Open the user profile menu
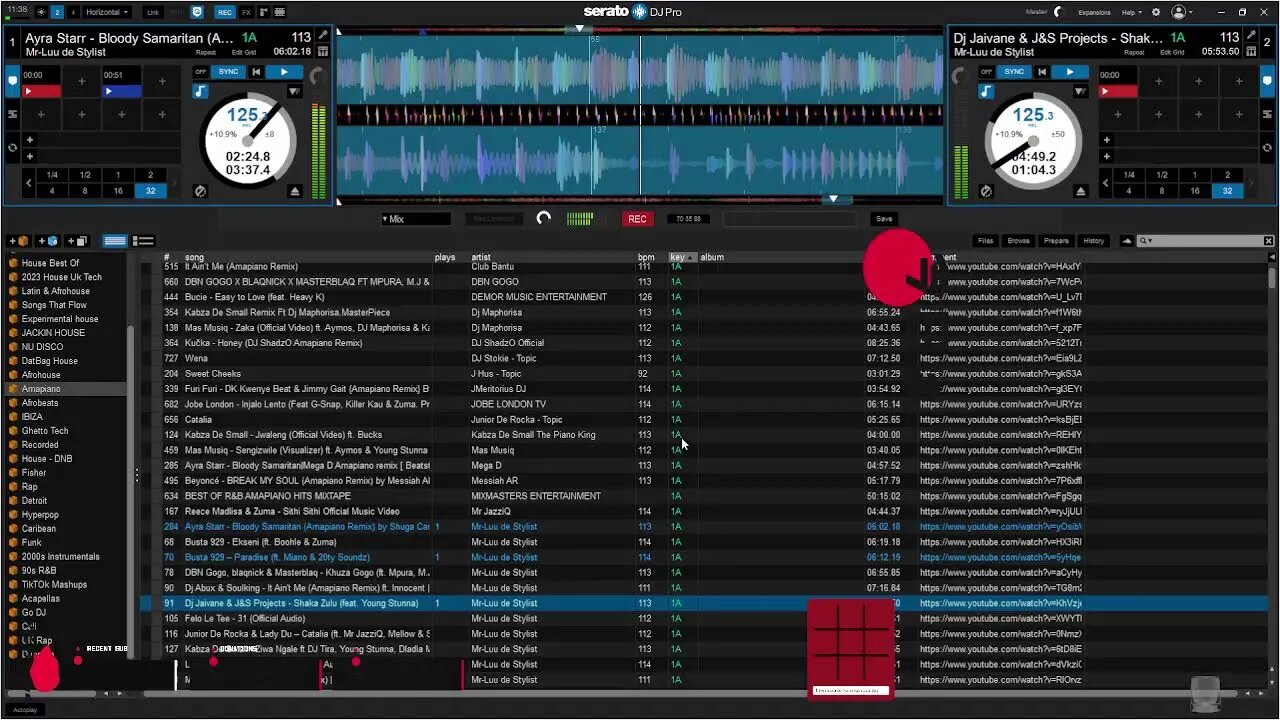Viewport: 1280px width, 720px height. tap(1183, 12)
